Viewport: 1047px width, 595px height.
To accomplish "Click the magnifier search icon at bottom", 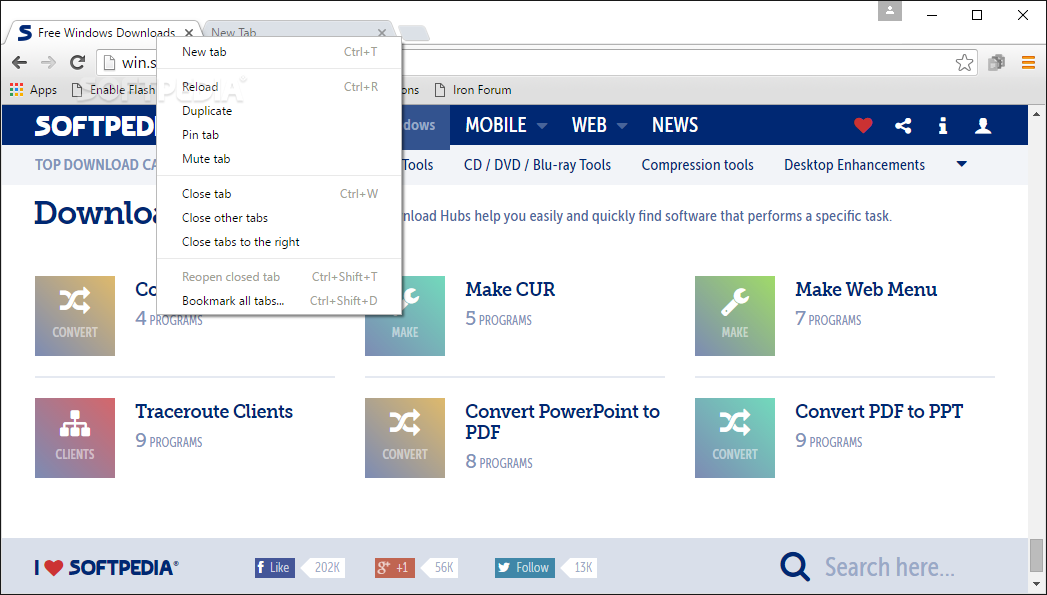I will point(795,567).
